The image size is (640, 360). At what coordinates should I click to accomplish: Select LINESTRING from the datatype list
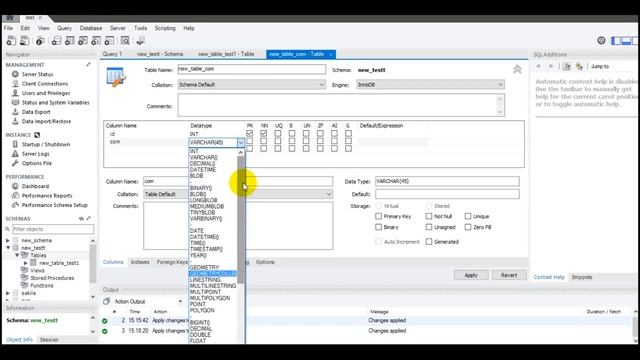(205, 280)
